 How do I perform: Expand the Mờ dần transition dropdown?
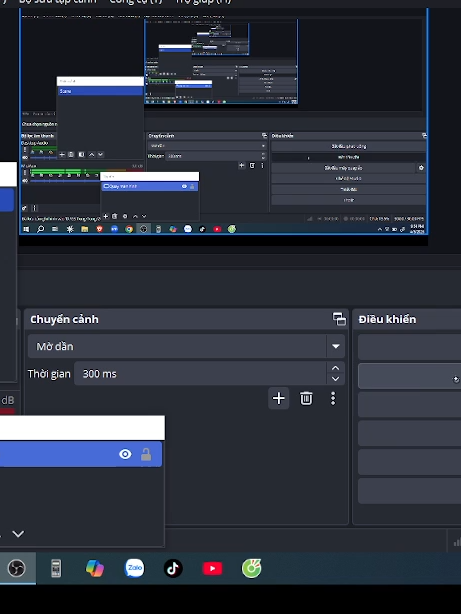pos(336,346)
